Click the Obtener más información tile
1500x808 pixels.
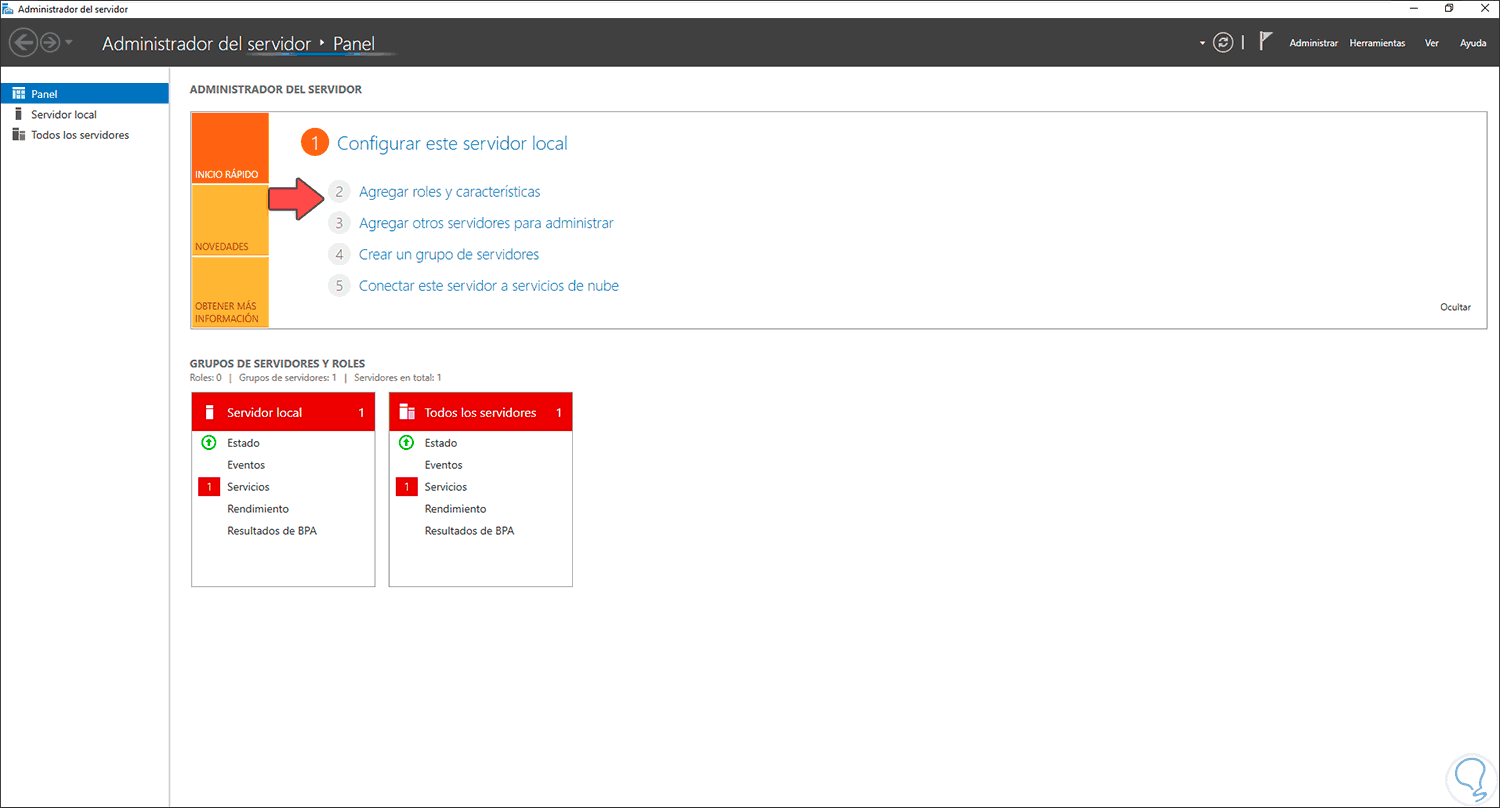(230, 292)
